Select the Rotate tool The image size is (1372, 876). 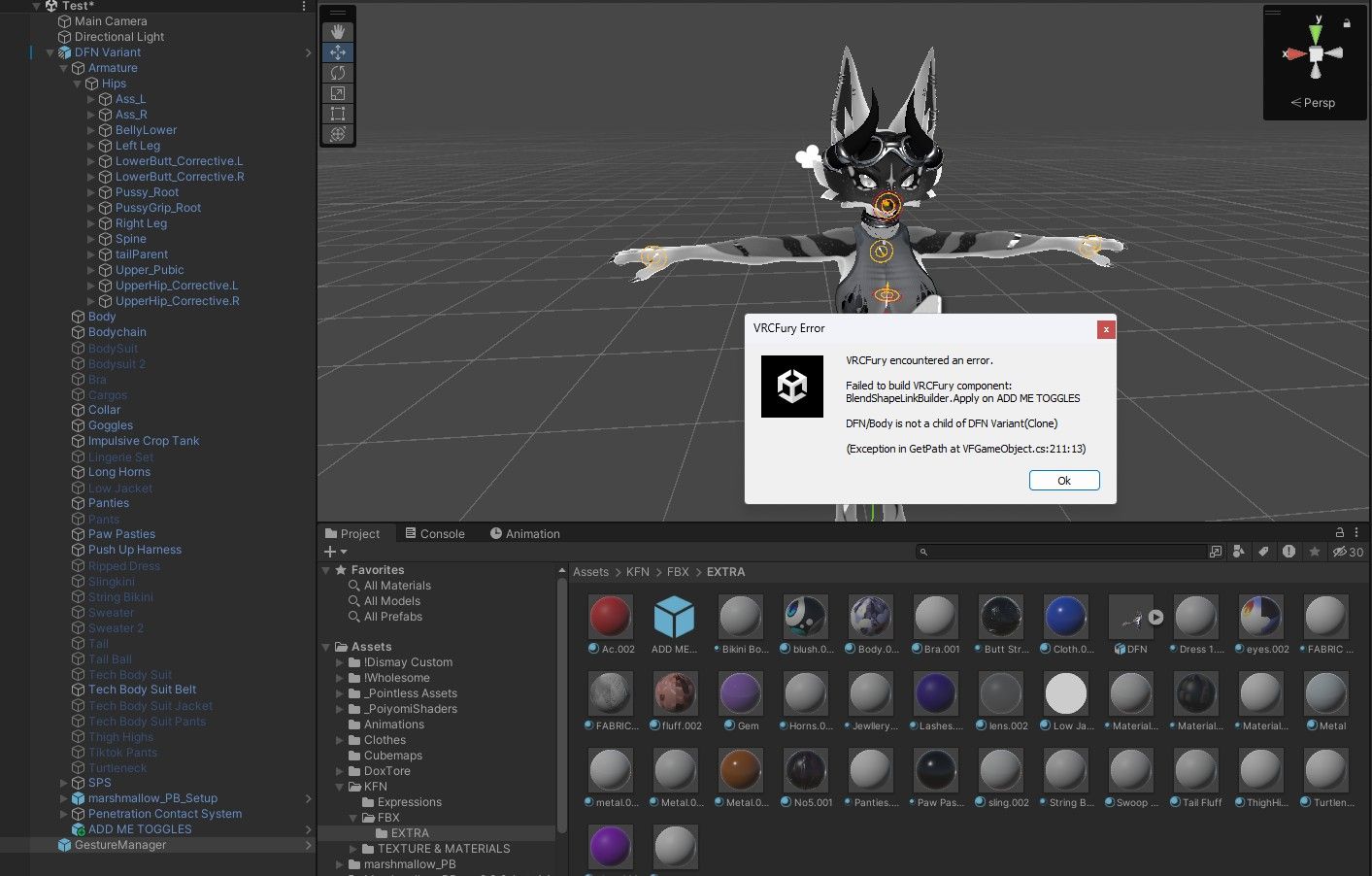point(338,73)
